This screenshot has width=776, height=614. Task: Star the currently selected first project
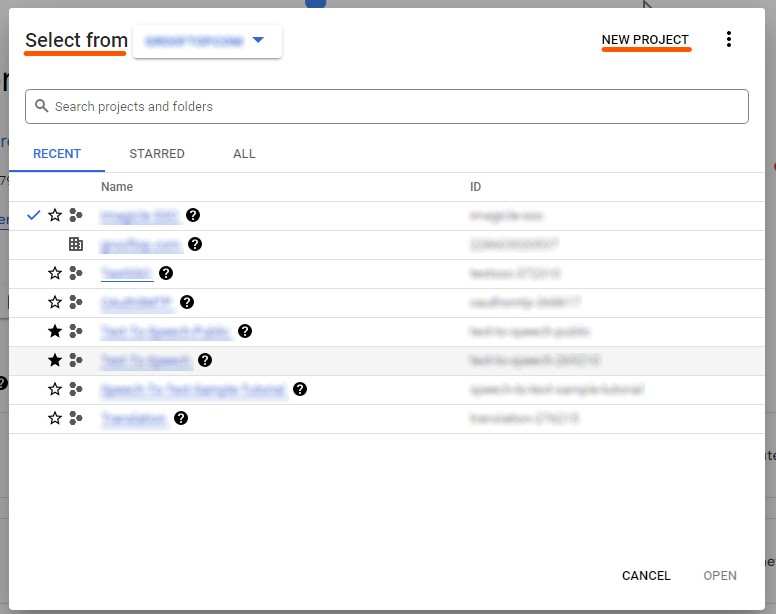[55, 215]
